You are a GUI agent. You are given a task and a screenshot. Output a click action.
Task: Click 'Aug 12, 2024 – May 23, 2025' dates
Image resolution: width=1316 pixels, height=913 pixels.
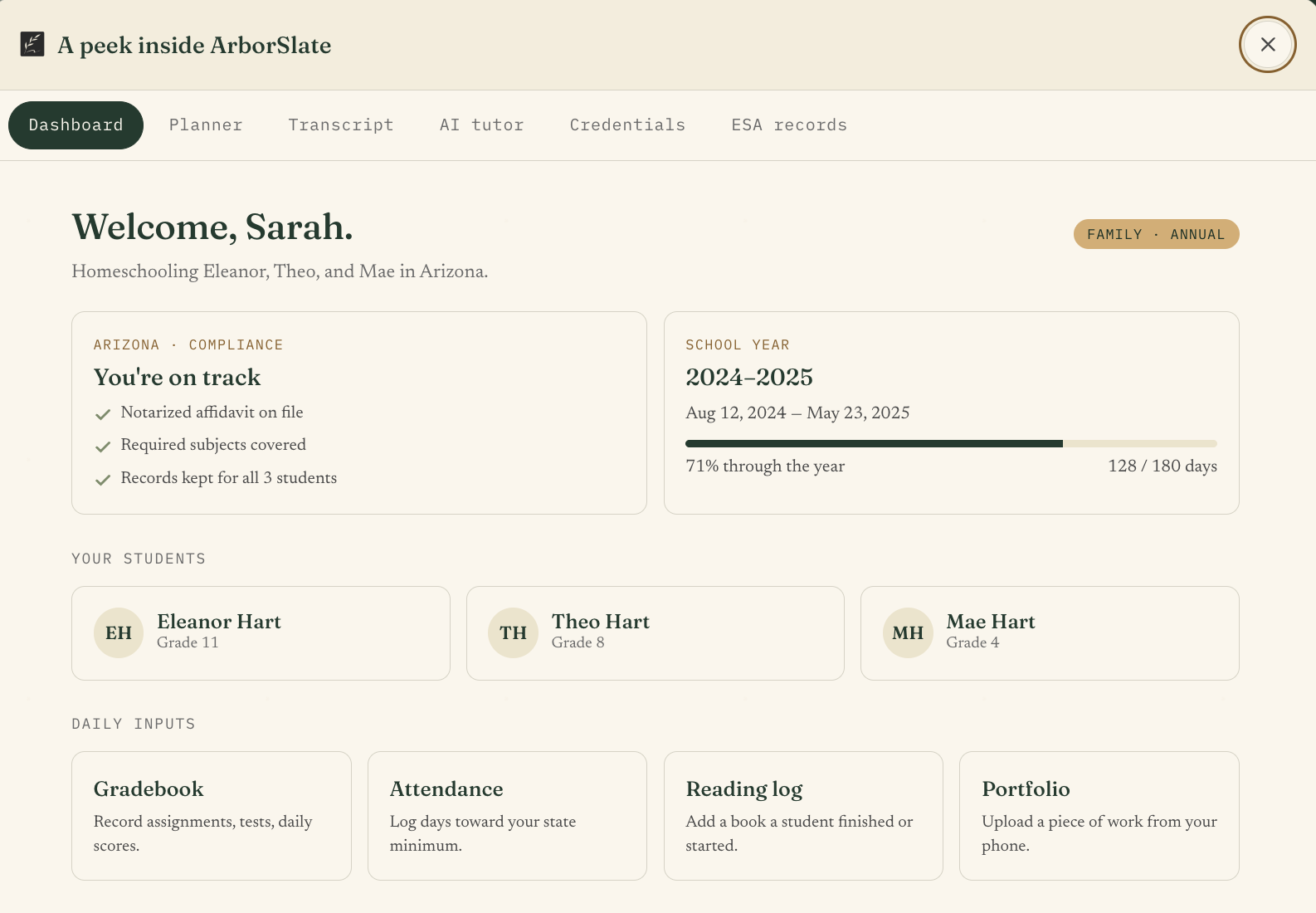(797, 413)
